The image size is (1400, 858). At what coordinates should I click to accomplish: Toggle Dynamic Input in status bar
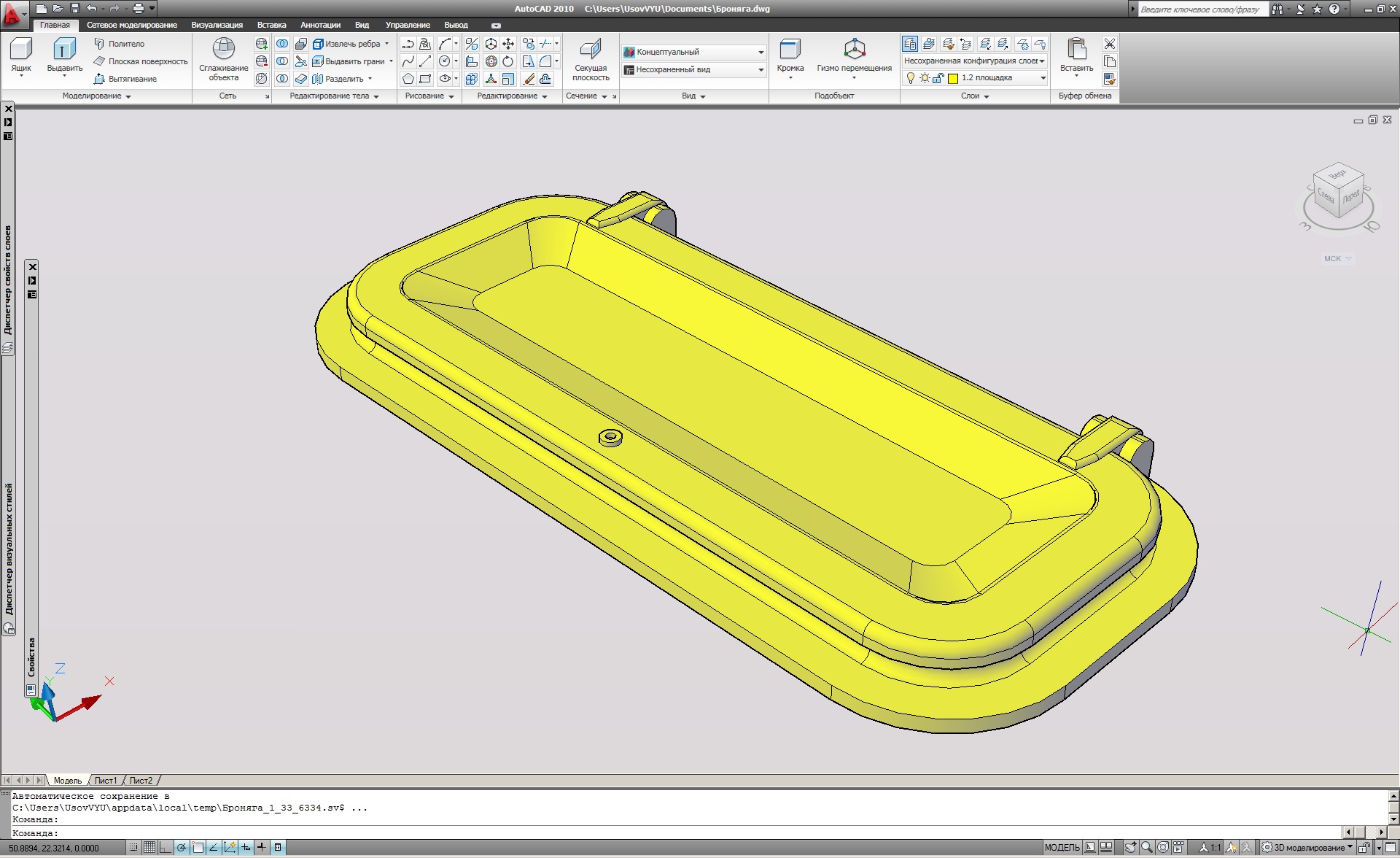[x=246, y=847]
